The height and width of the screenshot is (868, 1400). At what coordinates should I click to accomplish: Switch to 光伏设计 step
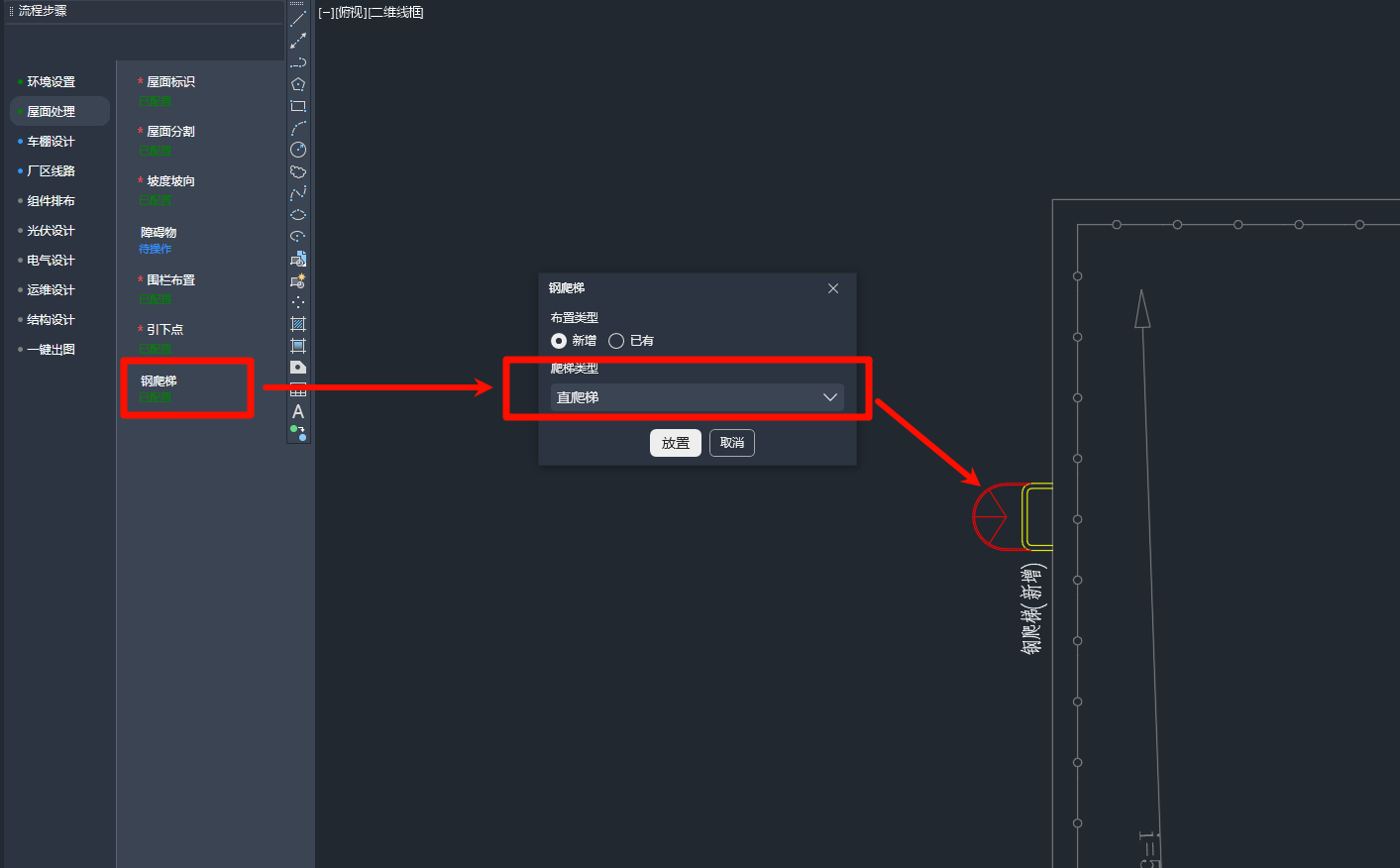click(51, 231)
